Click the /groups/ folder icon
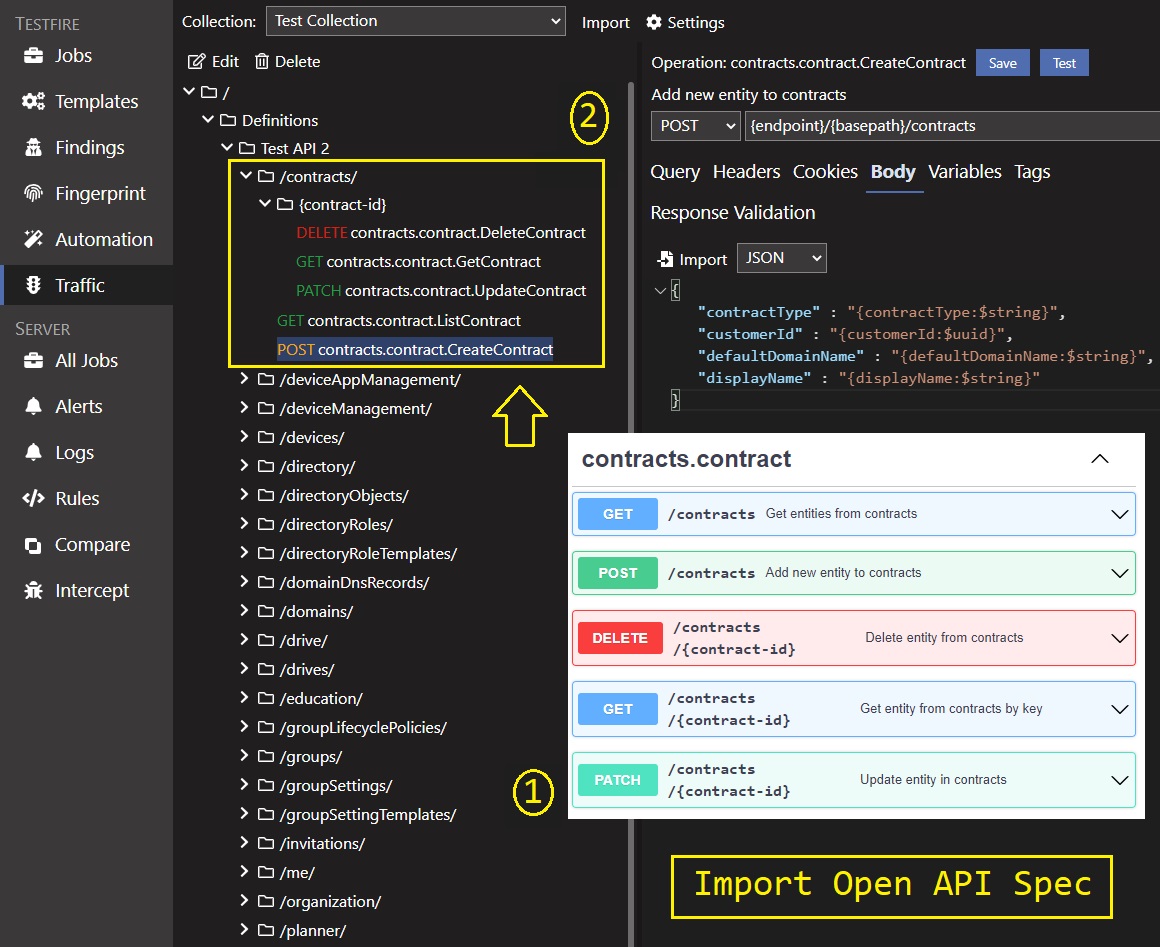Viewport: 1160px width, 947px height. point(266,756)
